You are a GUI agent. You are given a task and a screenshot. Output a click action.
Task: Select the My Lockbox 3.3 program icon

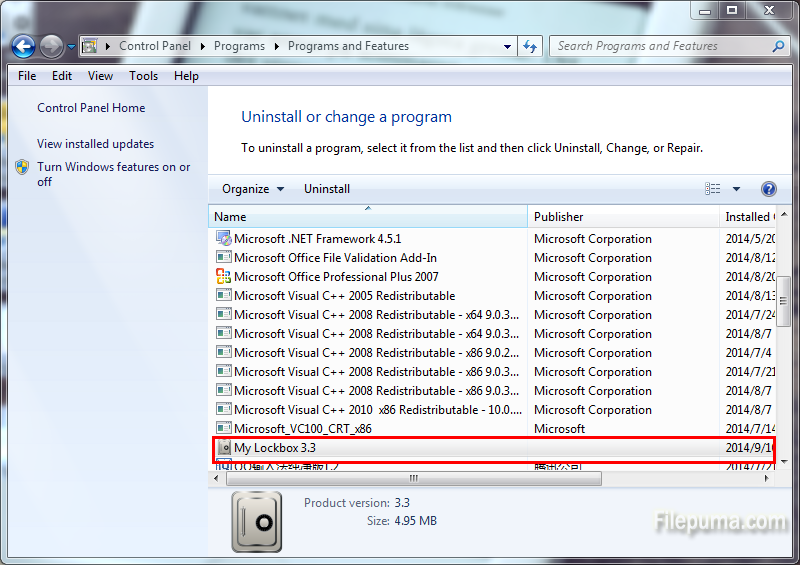point(224,448)
